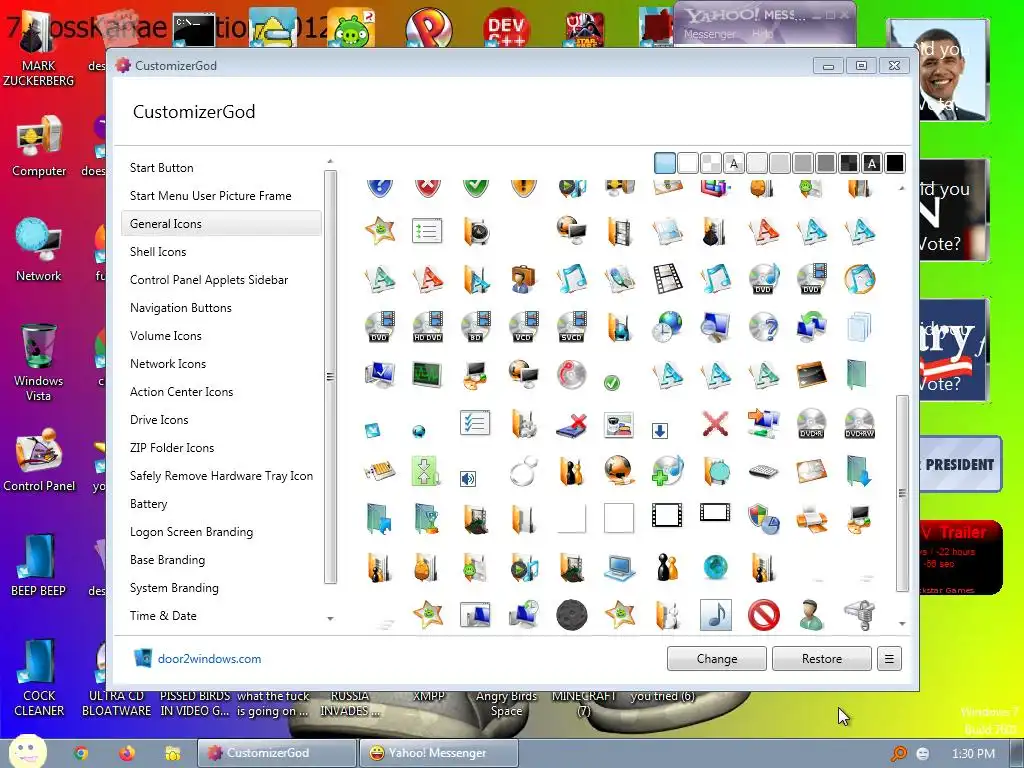Viewport: 1024px width, 768px height.
Task: Switch preview background to plain white
Action: [688, 163]
